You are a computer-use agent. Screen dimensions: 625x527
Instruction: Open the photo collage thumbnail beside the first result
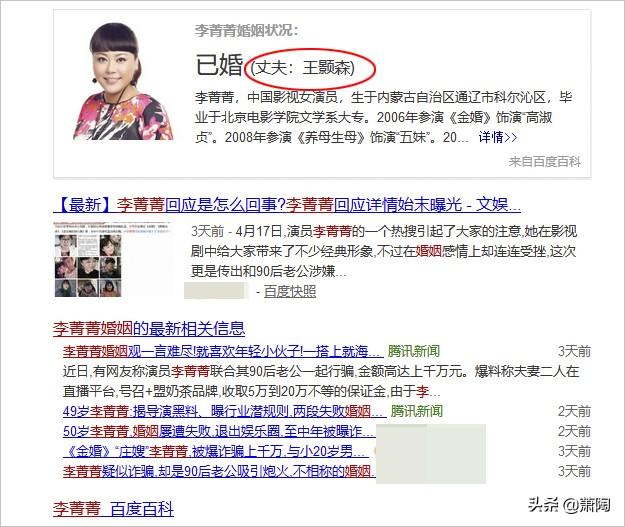pos(113,260)
